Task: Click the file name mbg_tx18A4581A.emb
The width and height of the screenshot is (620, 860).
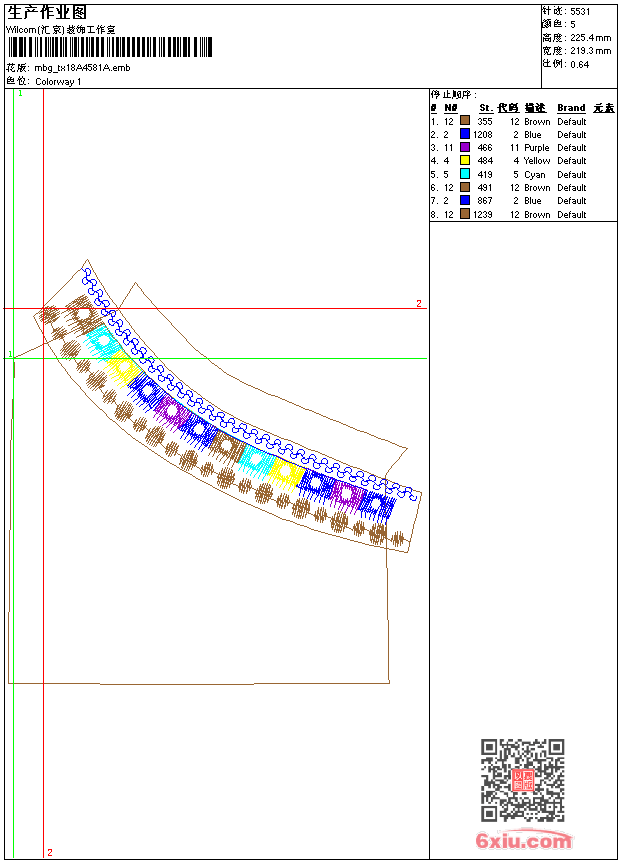Action: 82,68
